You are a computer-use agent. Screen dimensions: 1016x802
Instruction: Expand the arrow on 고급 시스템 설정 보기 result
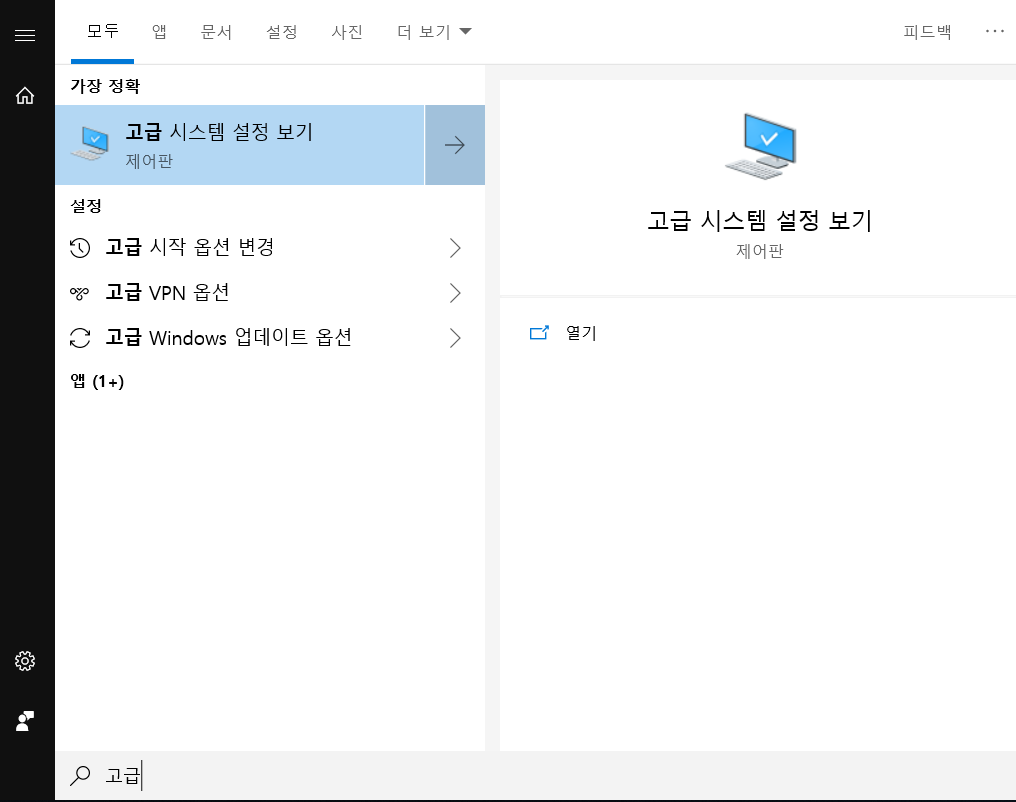pos(455,145)
